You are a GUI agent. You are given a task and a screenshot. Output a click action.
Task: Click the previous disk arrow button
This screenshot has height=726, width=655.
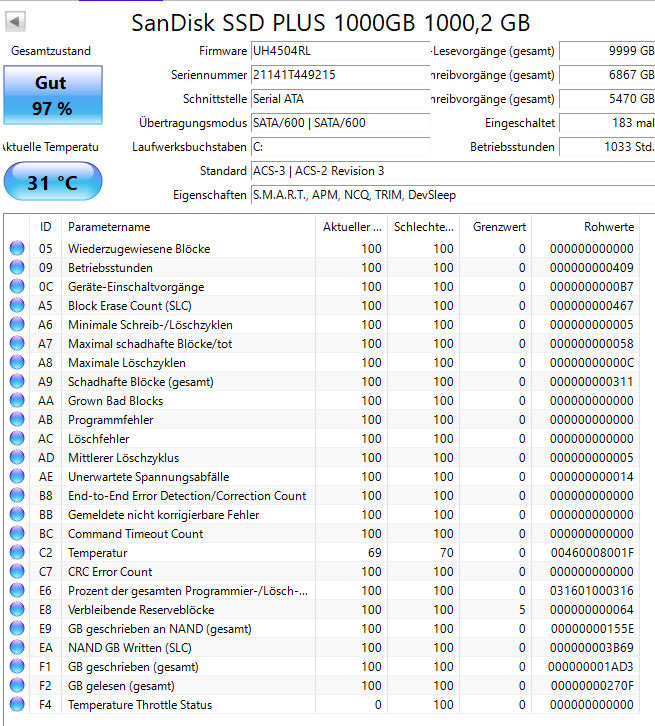point(15,21)
